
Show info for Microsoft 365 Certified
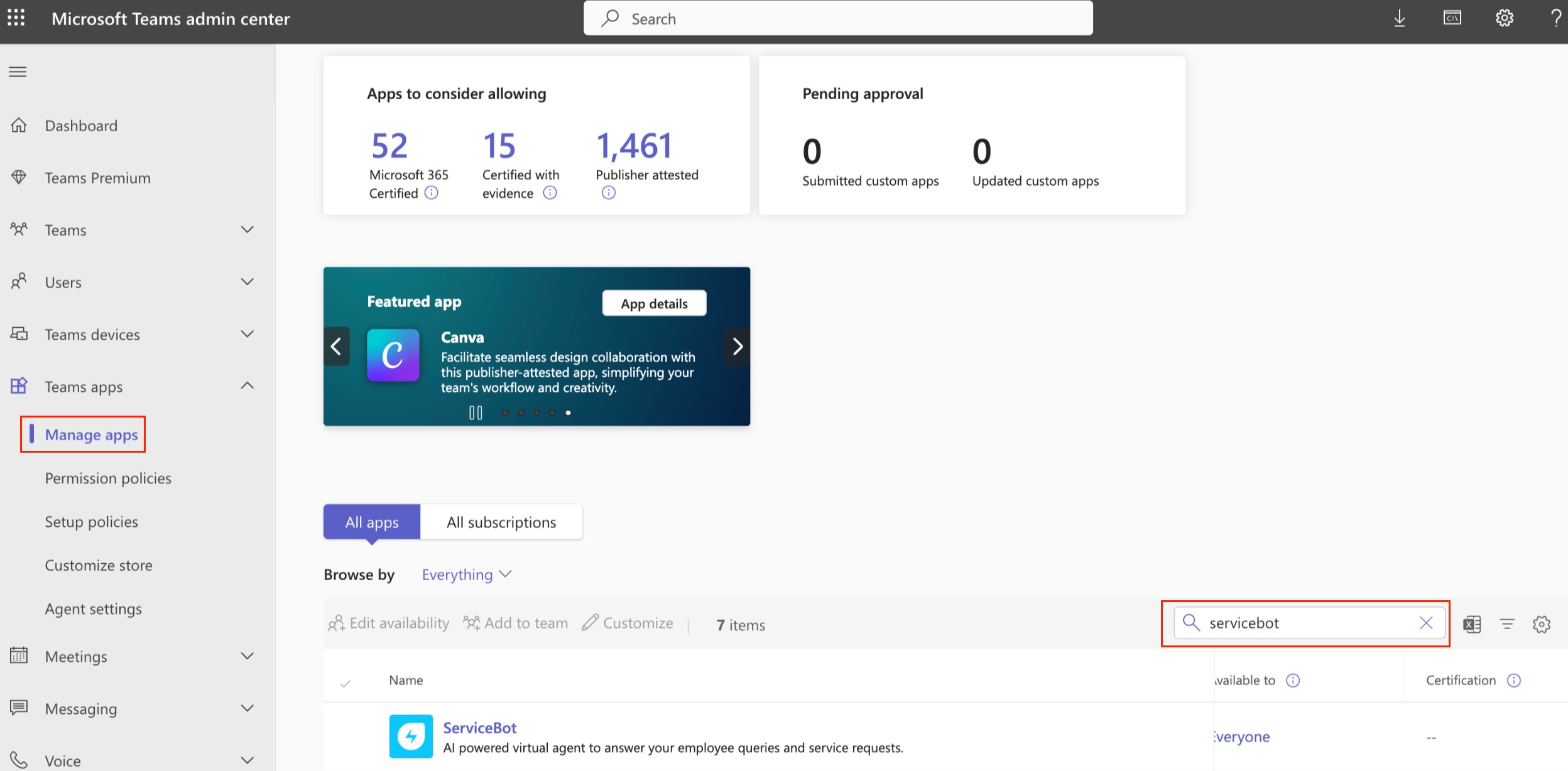click(432, 193)
